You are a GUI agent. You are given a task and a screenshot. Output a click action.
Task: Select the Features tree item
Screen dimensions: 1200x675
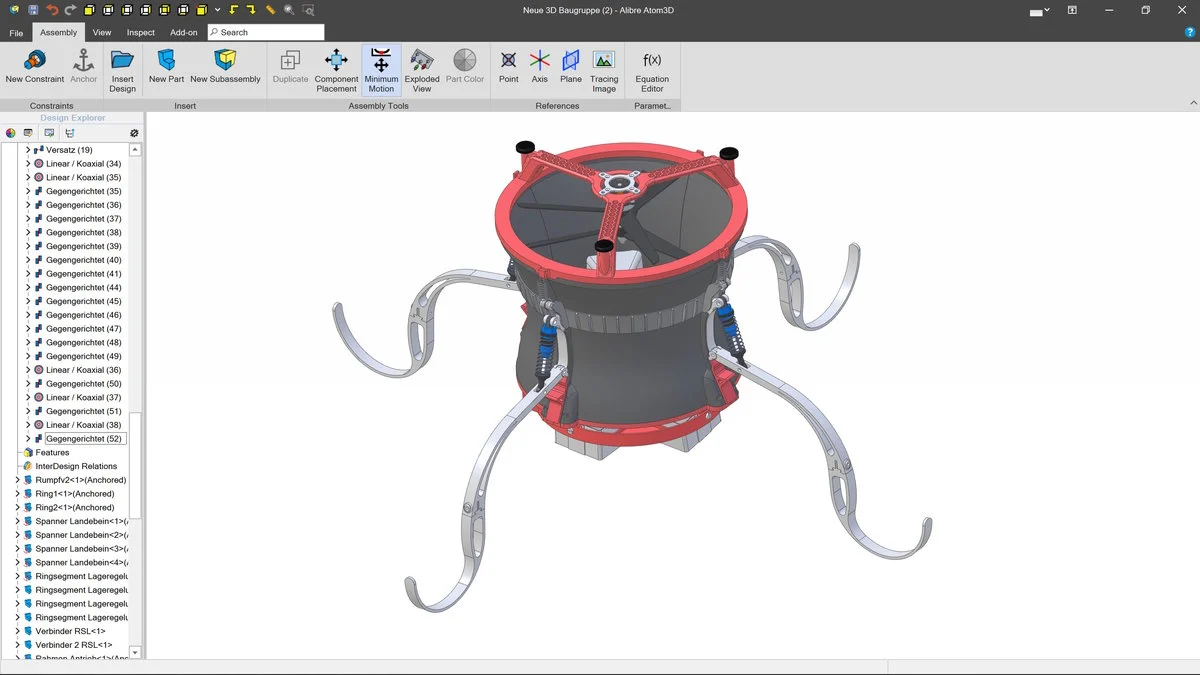pos(52,453)
